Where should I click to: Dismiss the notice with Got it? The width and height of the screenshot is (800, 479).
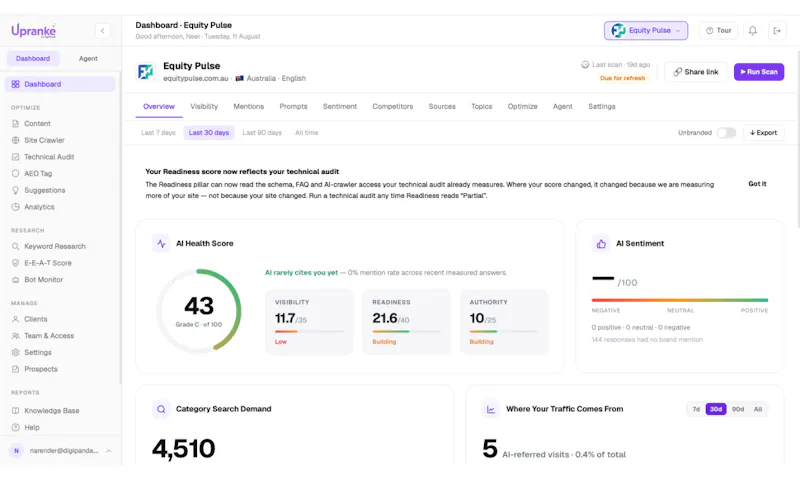click(x=757, y=184)
